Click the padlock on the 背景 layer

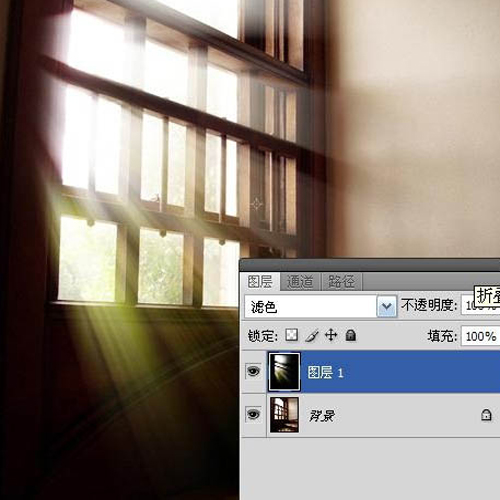486,415
